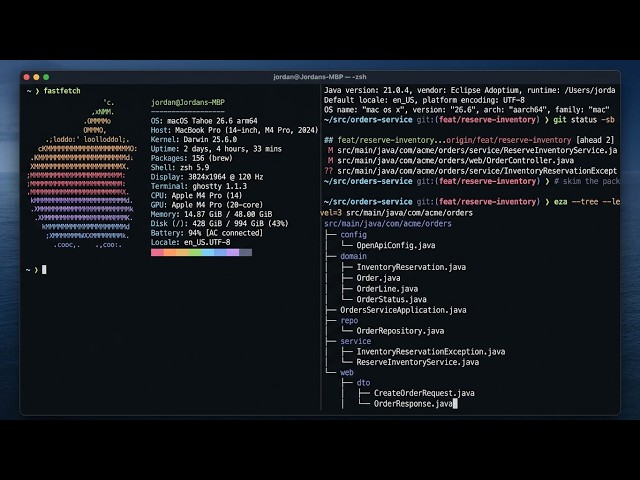
Task: Click the modified ReserveInventoryService.ja status line
Action: point(472,150)
